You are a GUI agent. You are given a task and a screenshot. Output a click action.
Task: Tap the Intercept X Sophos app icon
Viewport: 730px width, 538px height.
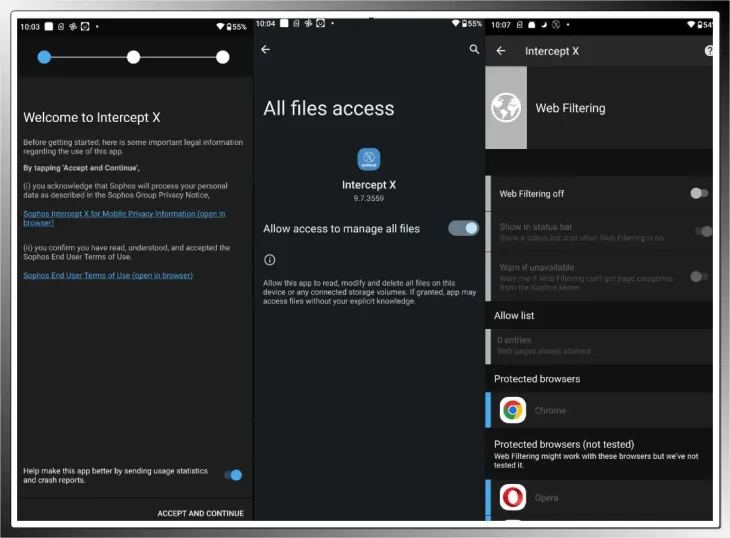coord(368,160)
